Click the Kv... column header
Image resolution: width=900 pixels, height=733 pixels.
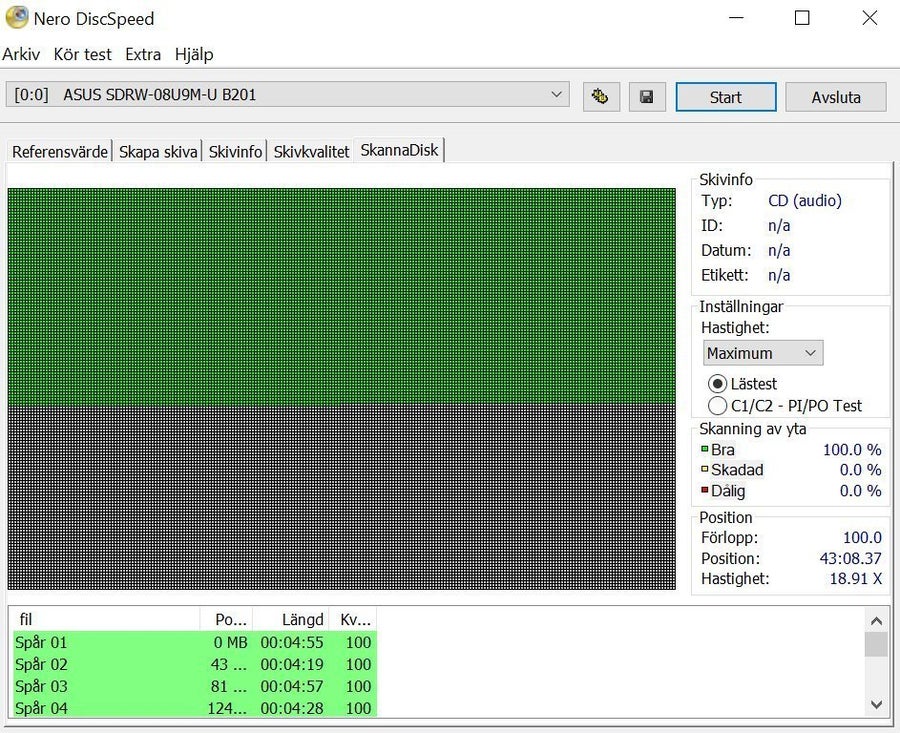point(353,619)
